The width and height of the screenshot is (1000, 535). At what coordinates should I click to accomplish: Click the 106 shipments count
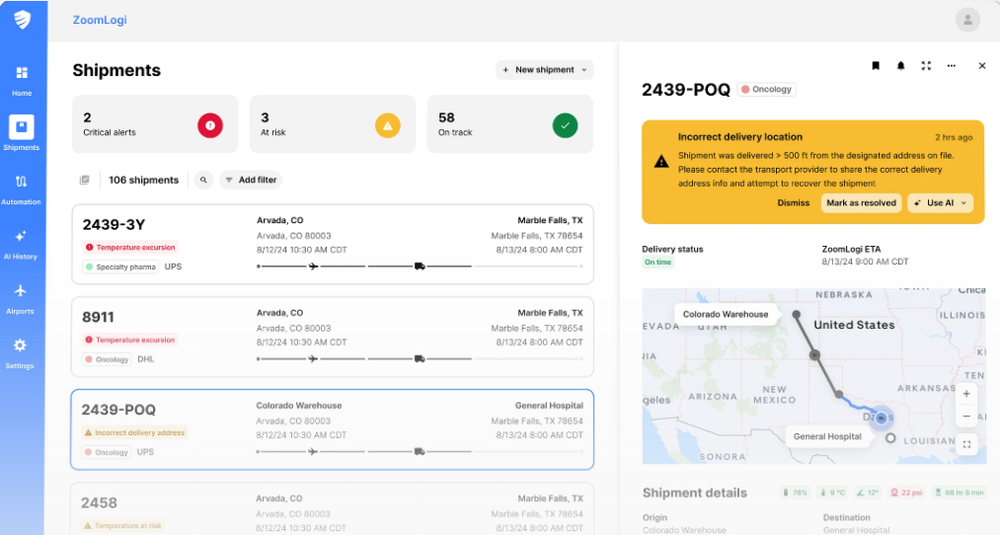[x=143, y=180]
